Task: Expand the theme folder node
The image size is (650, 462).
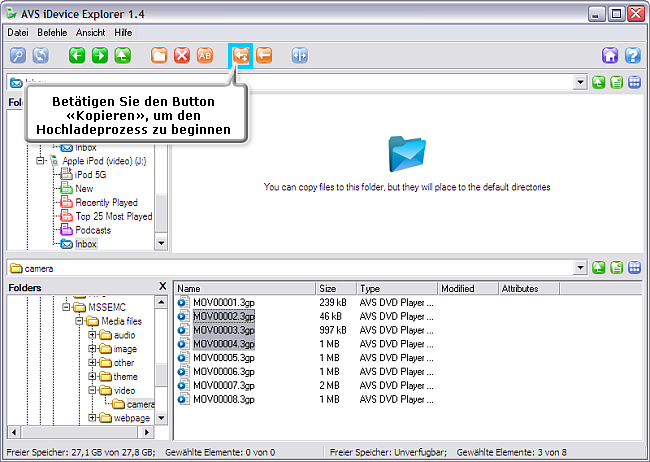Action: click(92, 376)
